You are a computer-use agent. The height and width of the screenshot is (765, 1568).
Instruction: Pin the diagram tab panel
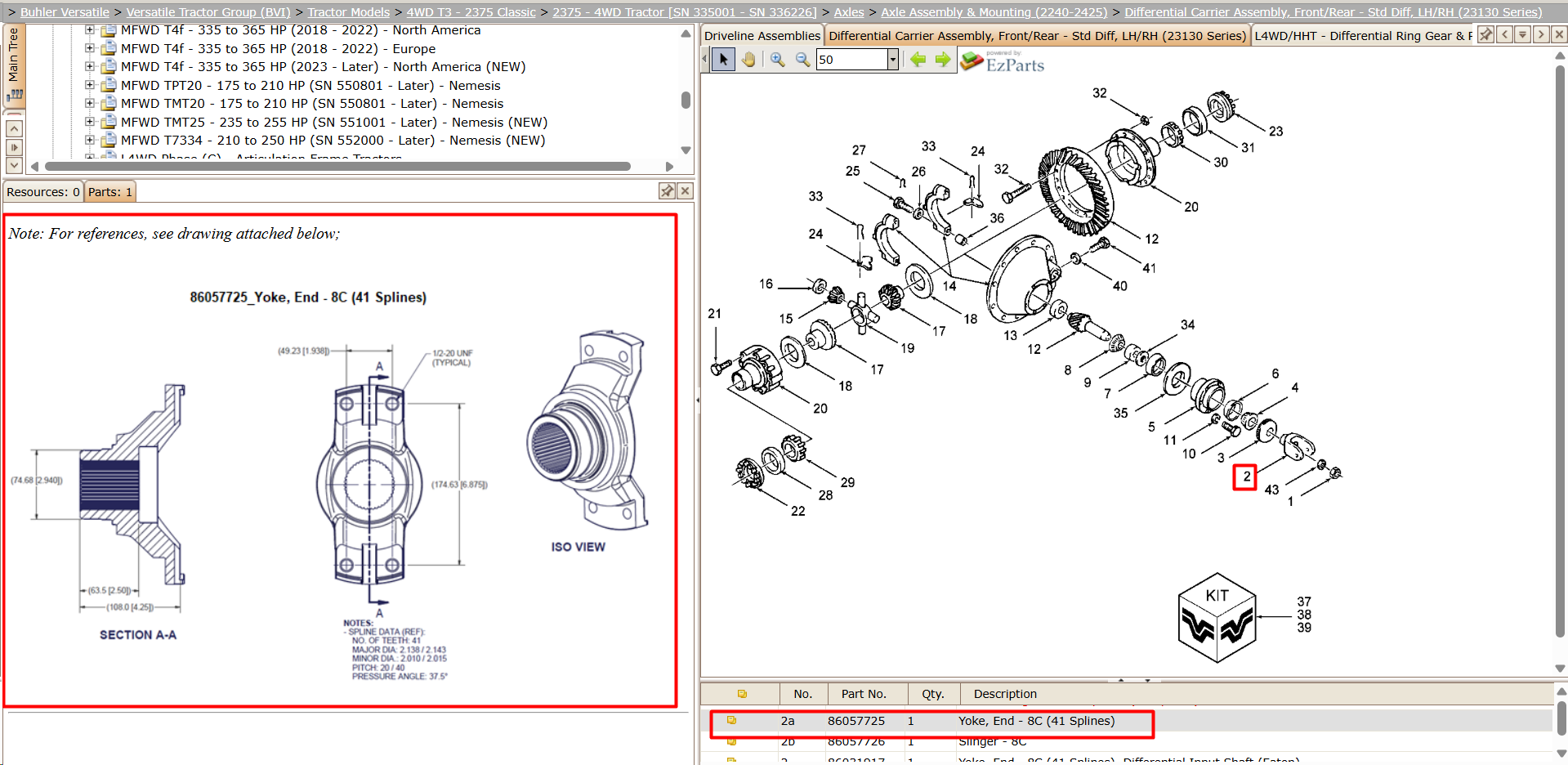1485,34
